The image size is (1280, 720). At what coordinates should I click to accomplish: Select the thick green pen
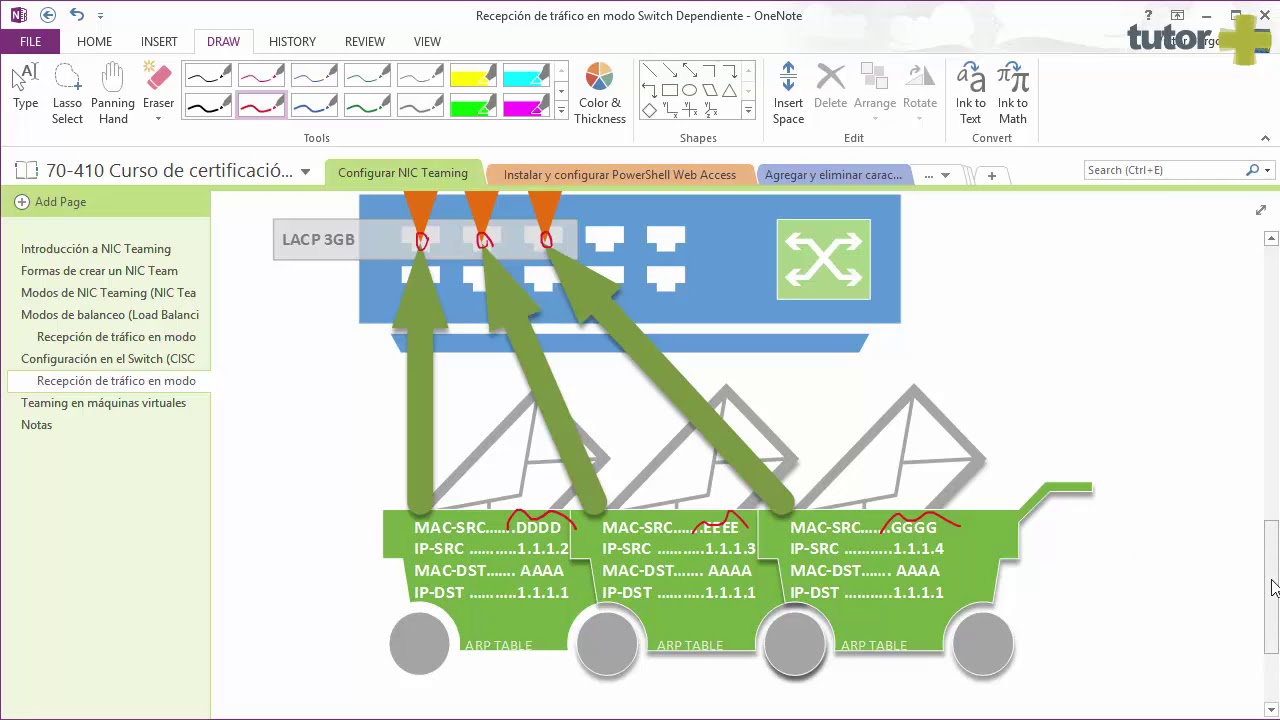[367, 105]
